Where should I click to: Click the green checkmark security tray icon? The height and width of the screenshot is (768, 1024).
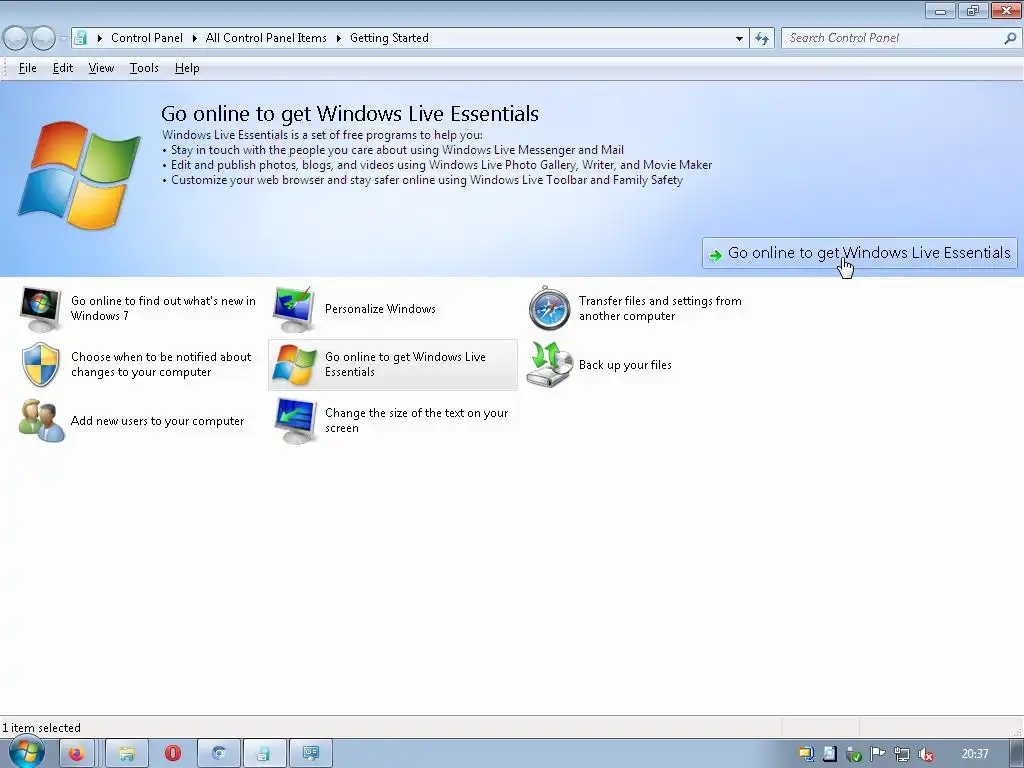click(854, 754)
